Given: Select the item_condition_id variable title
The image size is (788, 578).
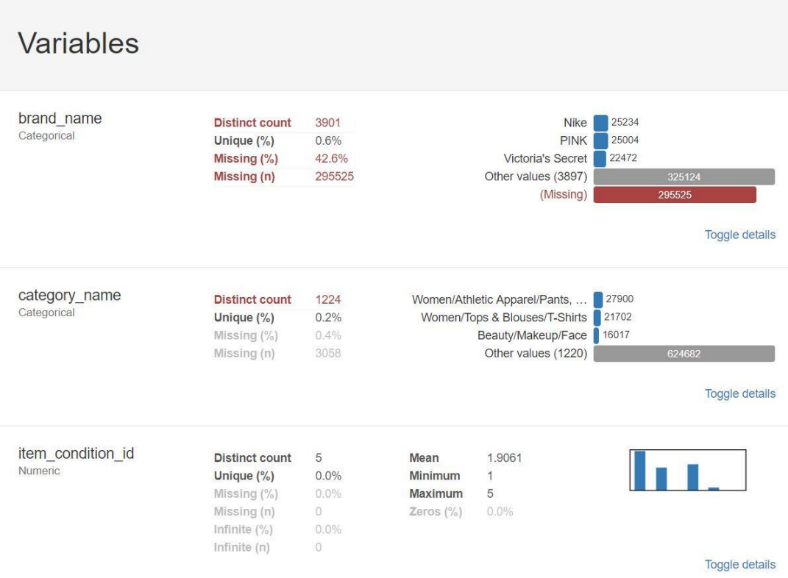Looking at the screenshot, I should click(x=76, y=453).
